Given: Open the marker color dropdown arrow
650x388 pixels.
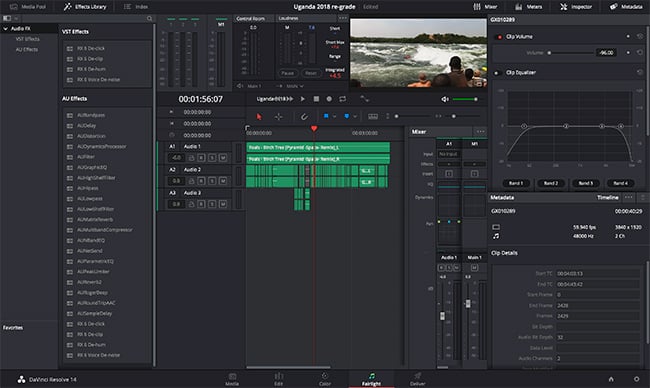Looking at the screenshot, I should pos(355,117).
